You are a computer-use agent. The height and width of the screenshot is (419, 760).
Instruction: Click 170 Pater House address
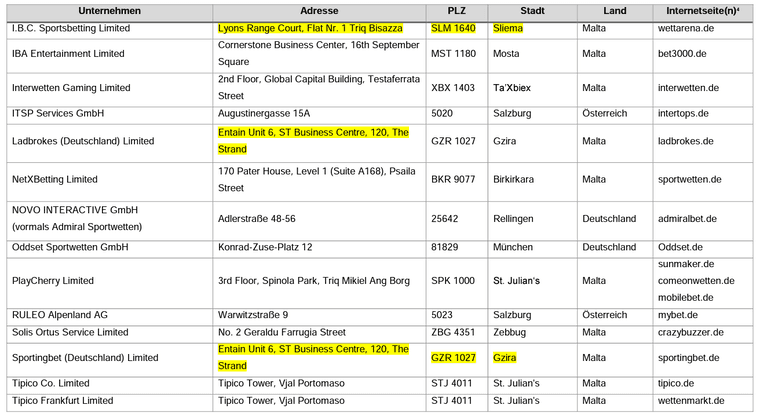click(317, 179)
